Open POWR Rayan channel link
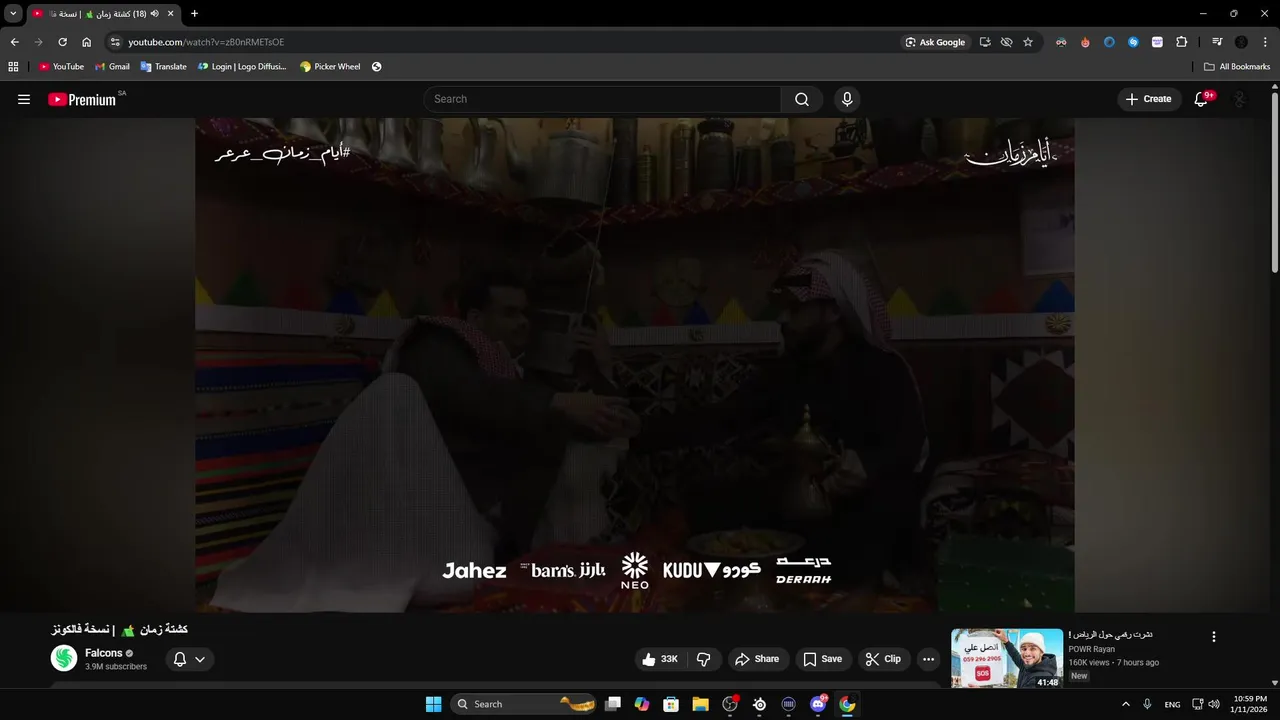This screenshot has height=720, width=1280. pos(1091,649)
